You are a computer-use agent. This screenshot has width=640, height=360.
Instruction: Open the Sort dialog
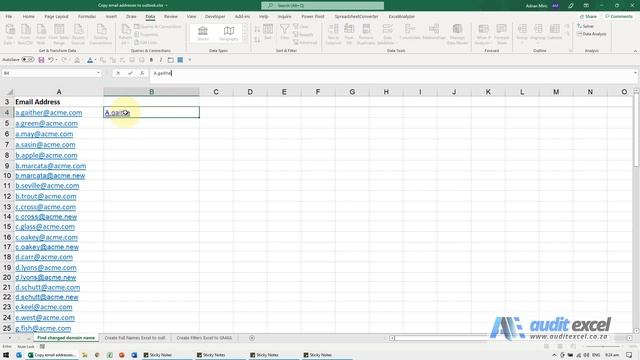[x=268, y=32]
